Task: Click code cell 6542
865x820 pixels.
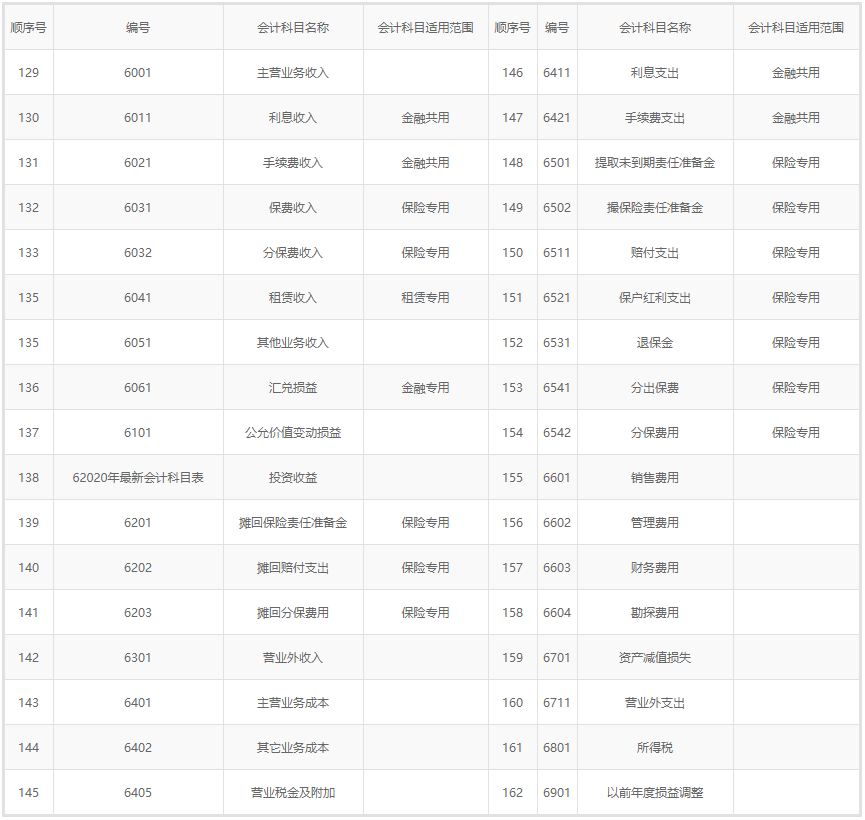Action: point(557,433)
